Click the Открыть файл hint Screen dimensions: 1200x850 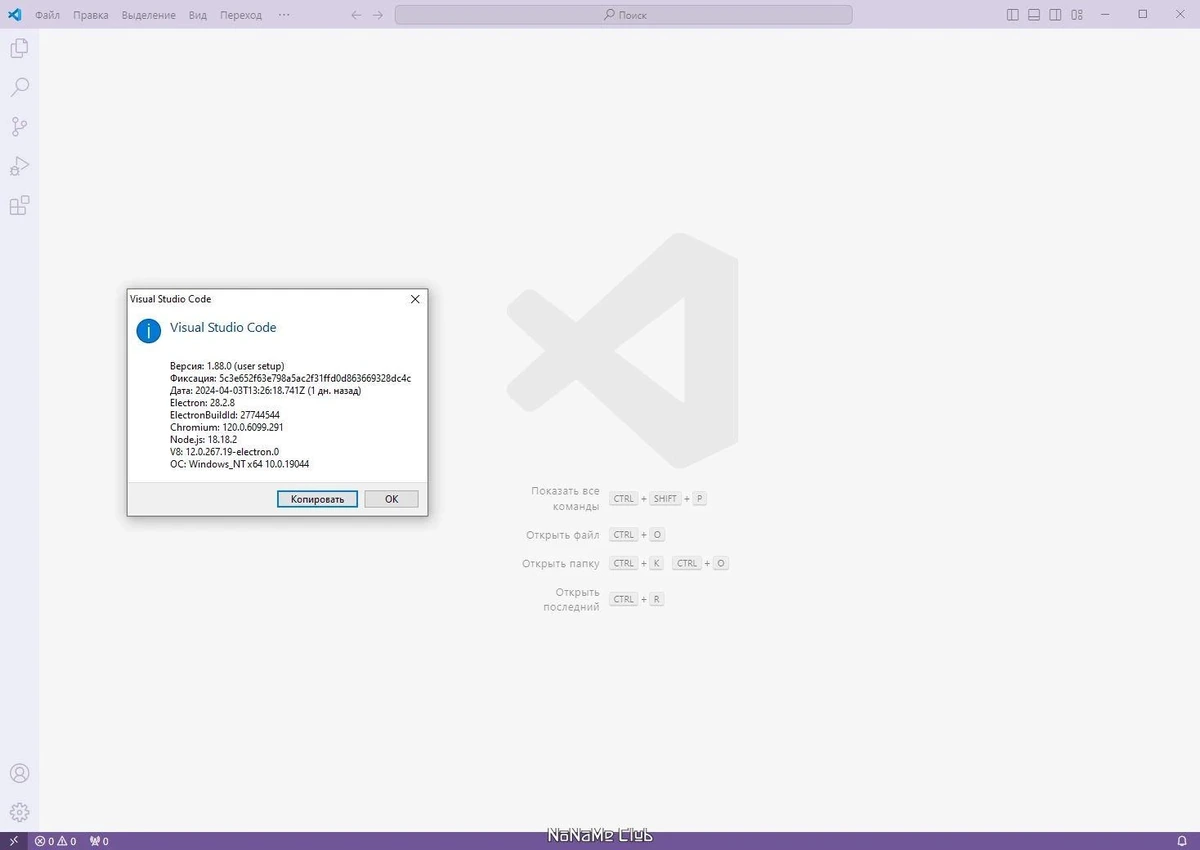562,535
